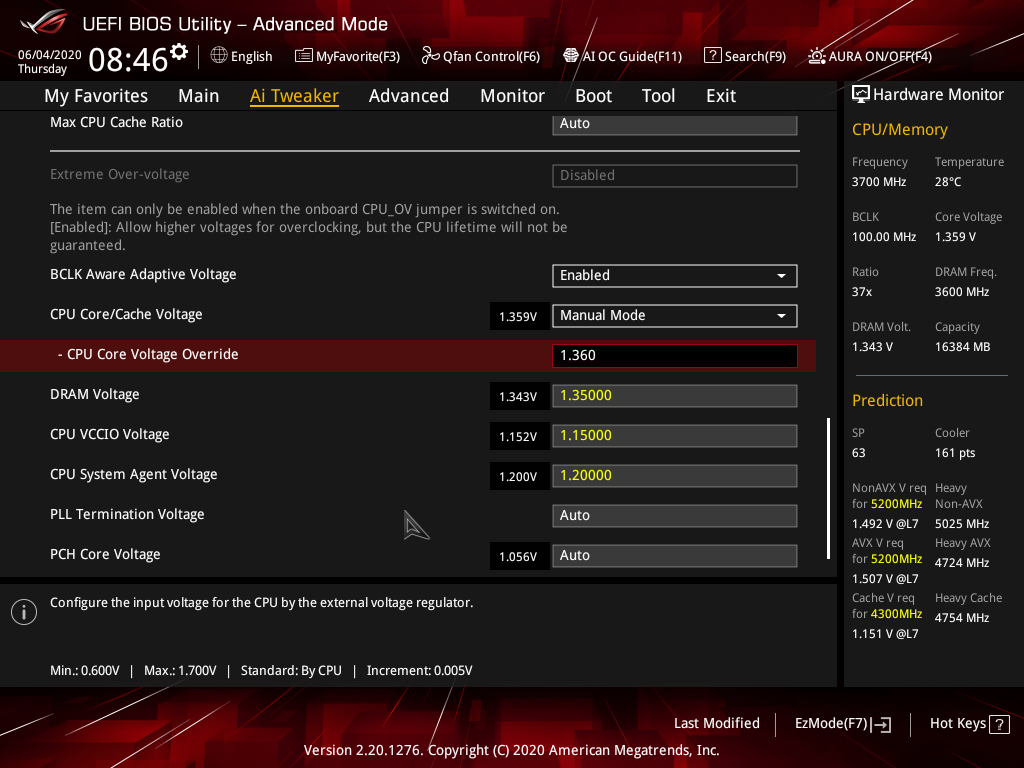Open Qfan Control
Screen dimensions: 1024x768
point(480,56)
